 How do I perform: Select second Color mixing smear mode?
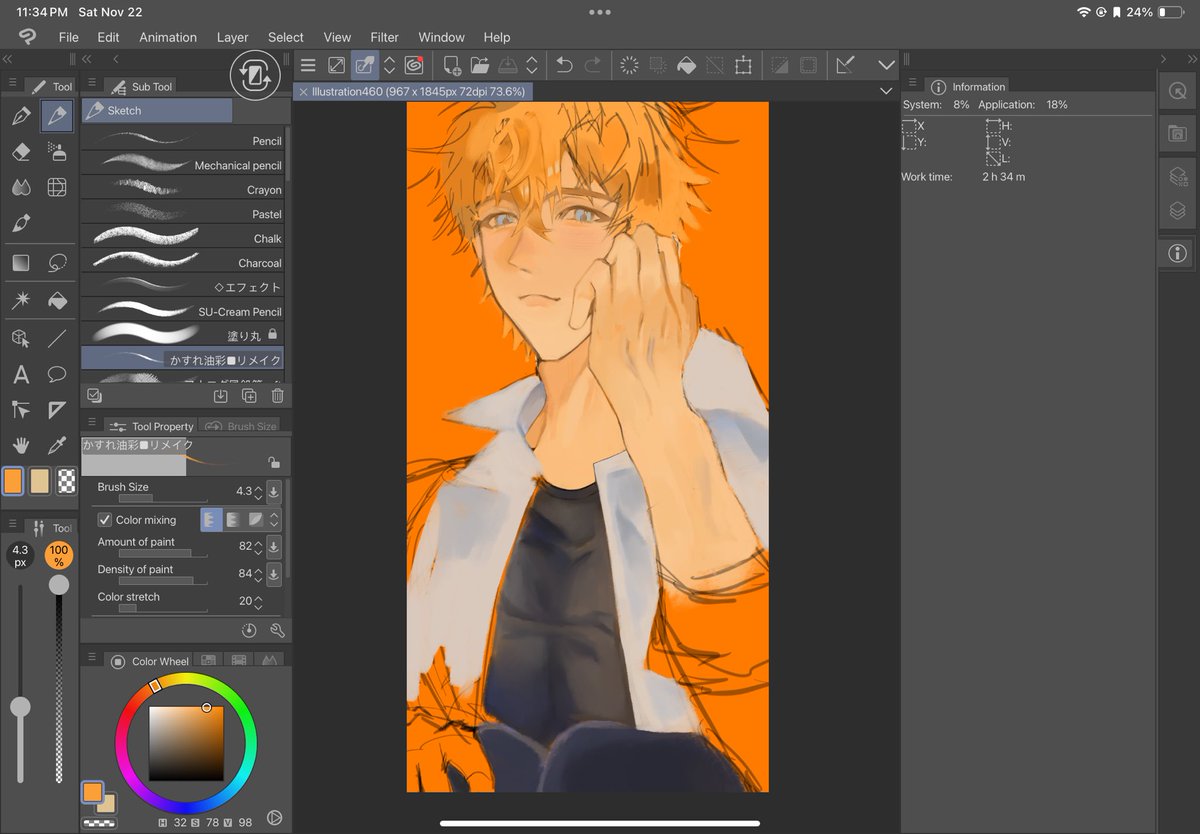click(x=233, y=519)
